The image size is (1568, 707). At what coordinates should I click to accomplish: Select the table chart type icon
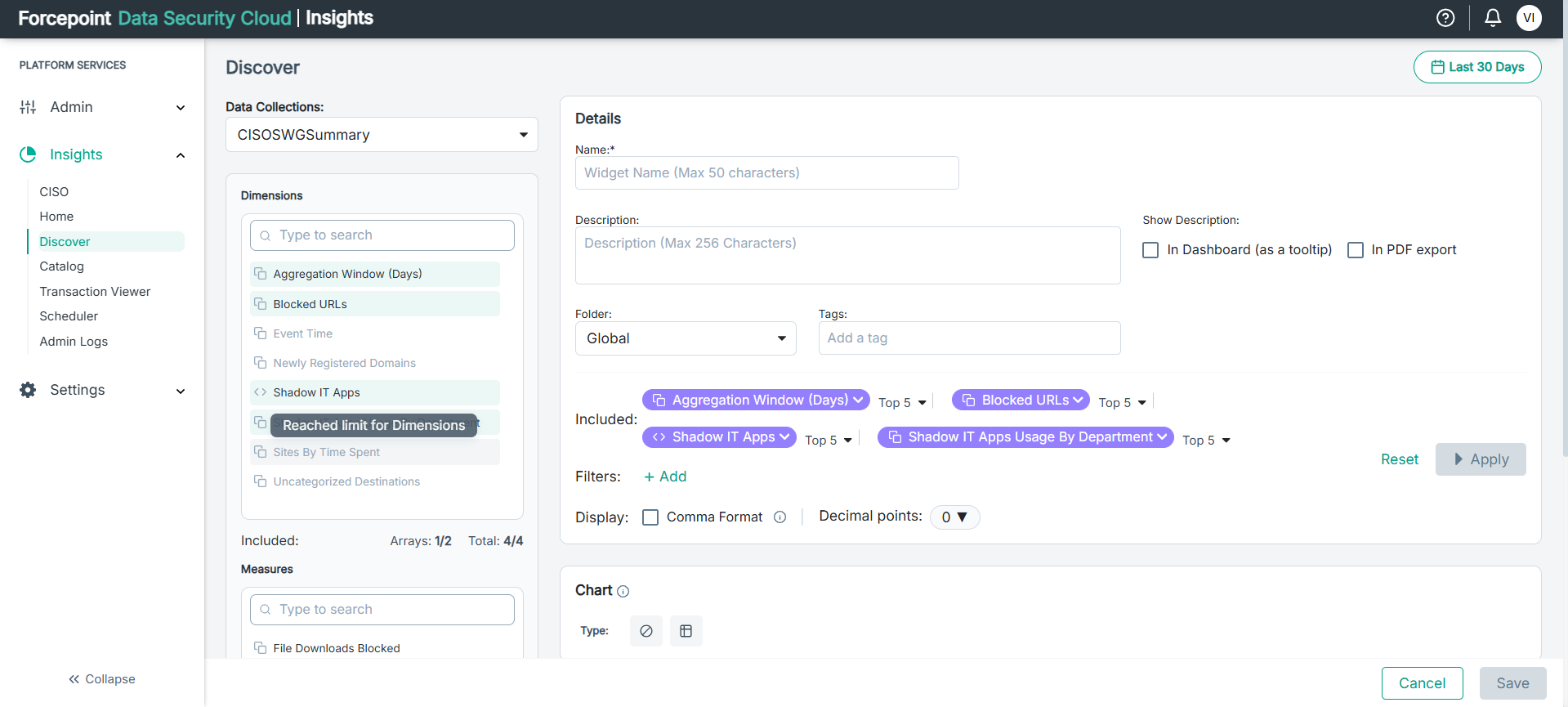686,631
